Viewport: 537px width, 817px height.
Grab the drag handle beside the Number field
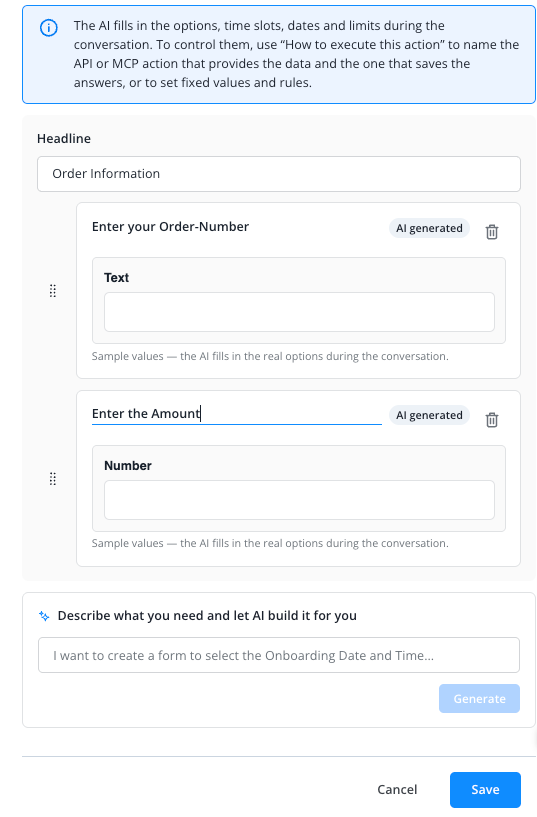coord(53,479)
